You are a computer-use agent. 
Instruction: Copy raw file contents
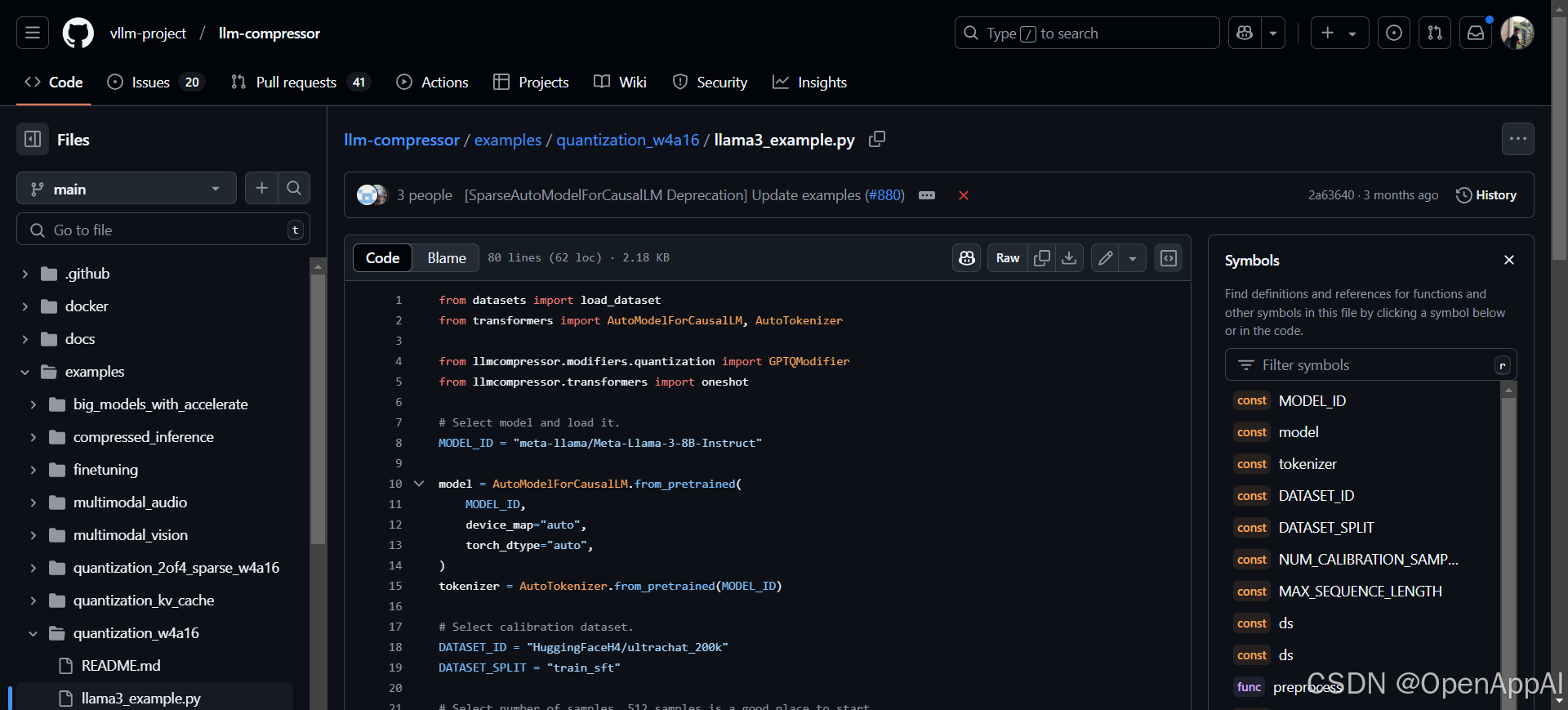(1042, 258)
